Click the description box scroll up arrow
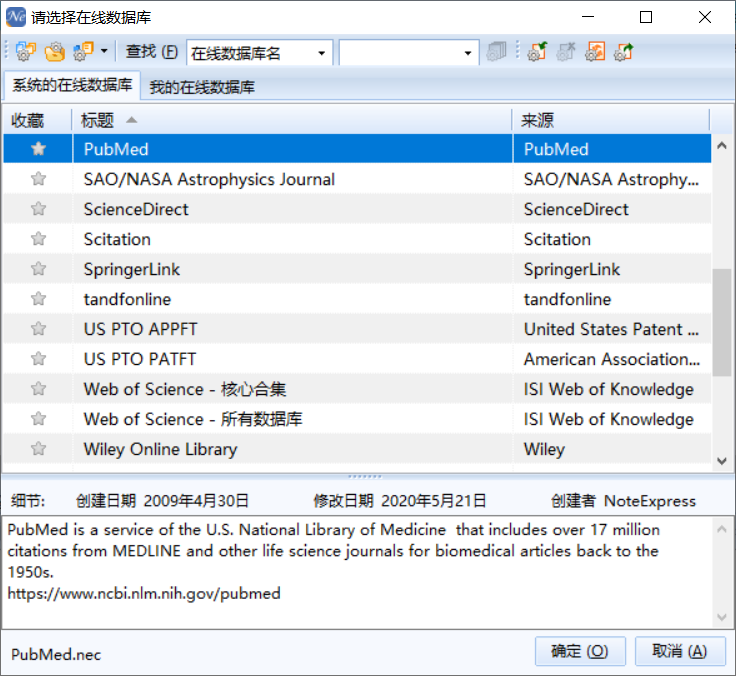This screenshot has width=736, height=676. coord(722,530)
